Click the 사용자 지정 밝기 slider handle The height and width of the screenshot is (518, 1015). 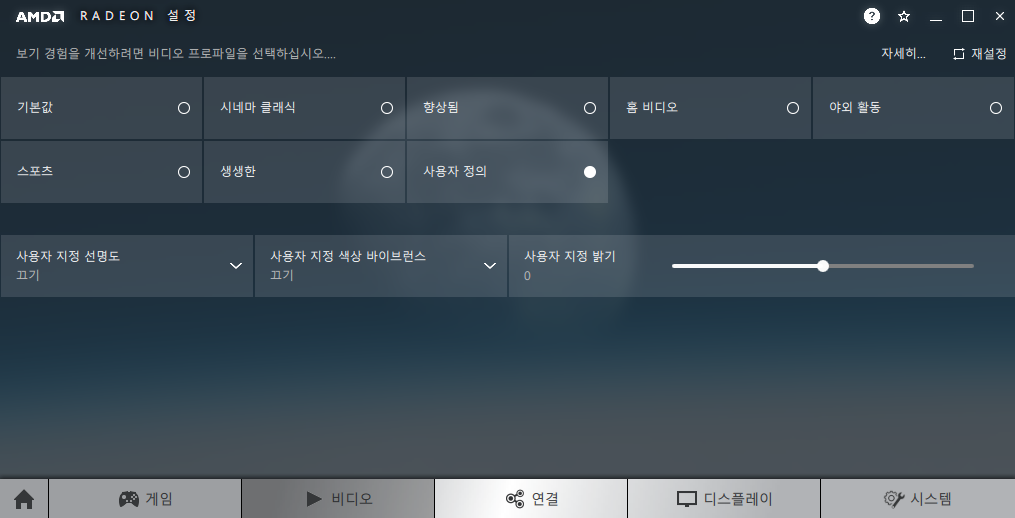click(823, 265)
